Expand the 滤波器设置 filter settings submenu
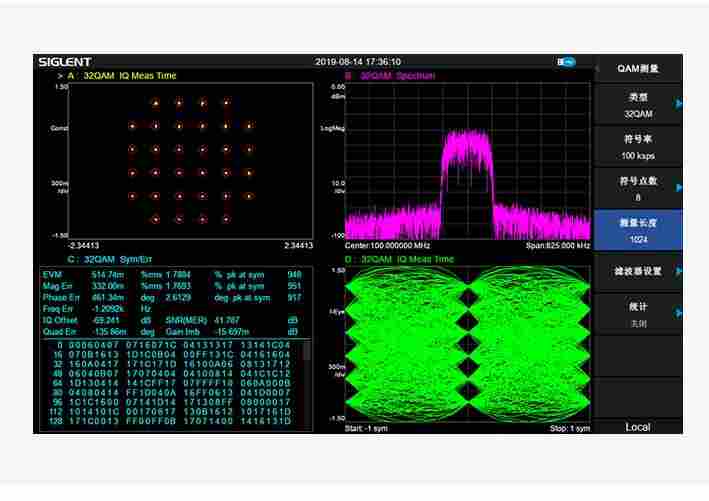The image size is (709, 501). pyautogui.click(x=637, y=271)
